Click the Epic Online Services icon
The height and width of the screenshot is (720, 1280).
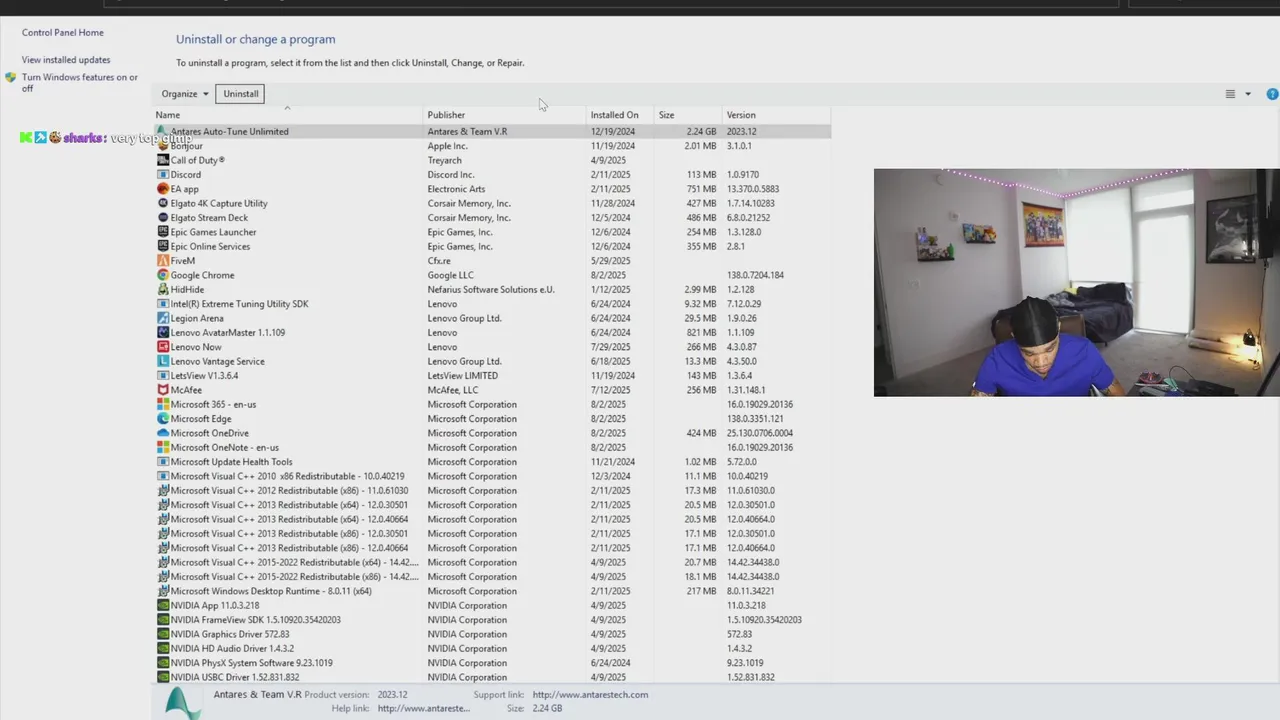163,246
